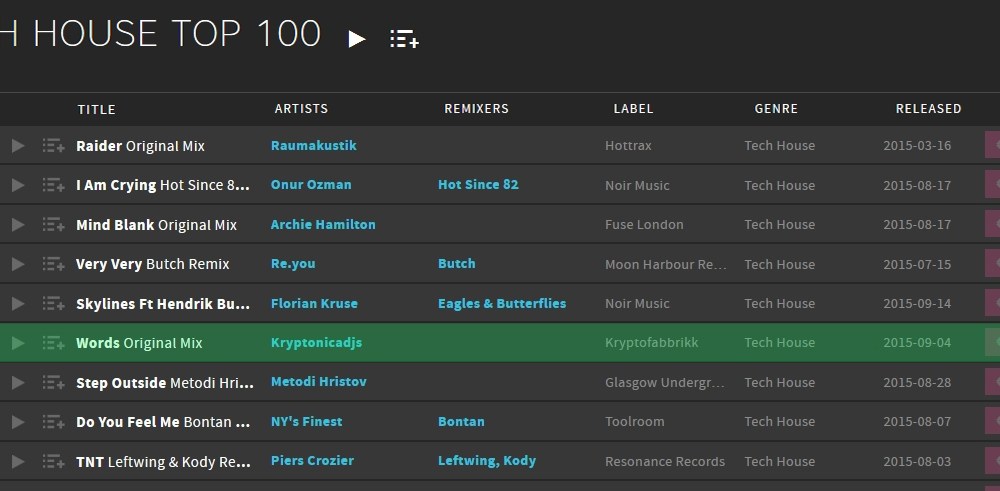Open the Words Original Mix track title
The width and height of the screenshot is (1000, 491).
(139, 343)
